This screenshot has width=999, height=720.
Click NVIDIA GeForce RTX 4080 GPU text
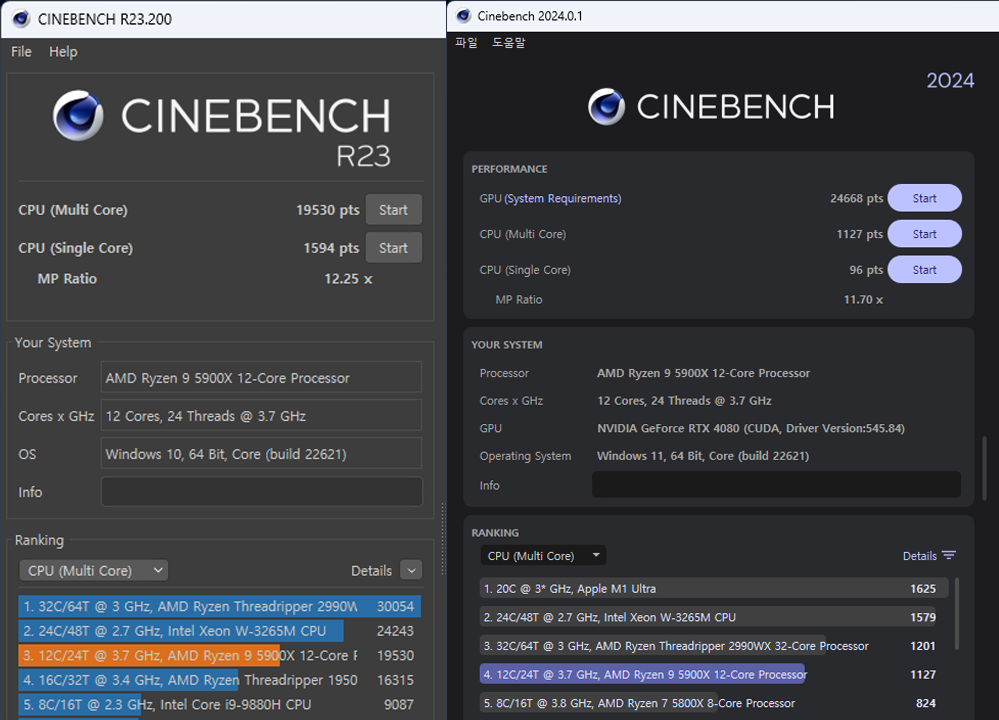(751, 428)
